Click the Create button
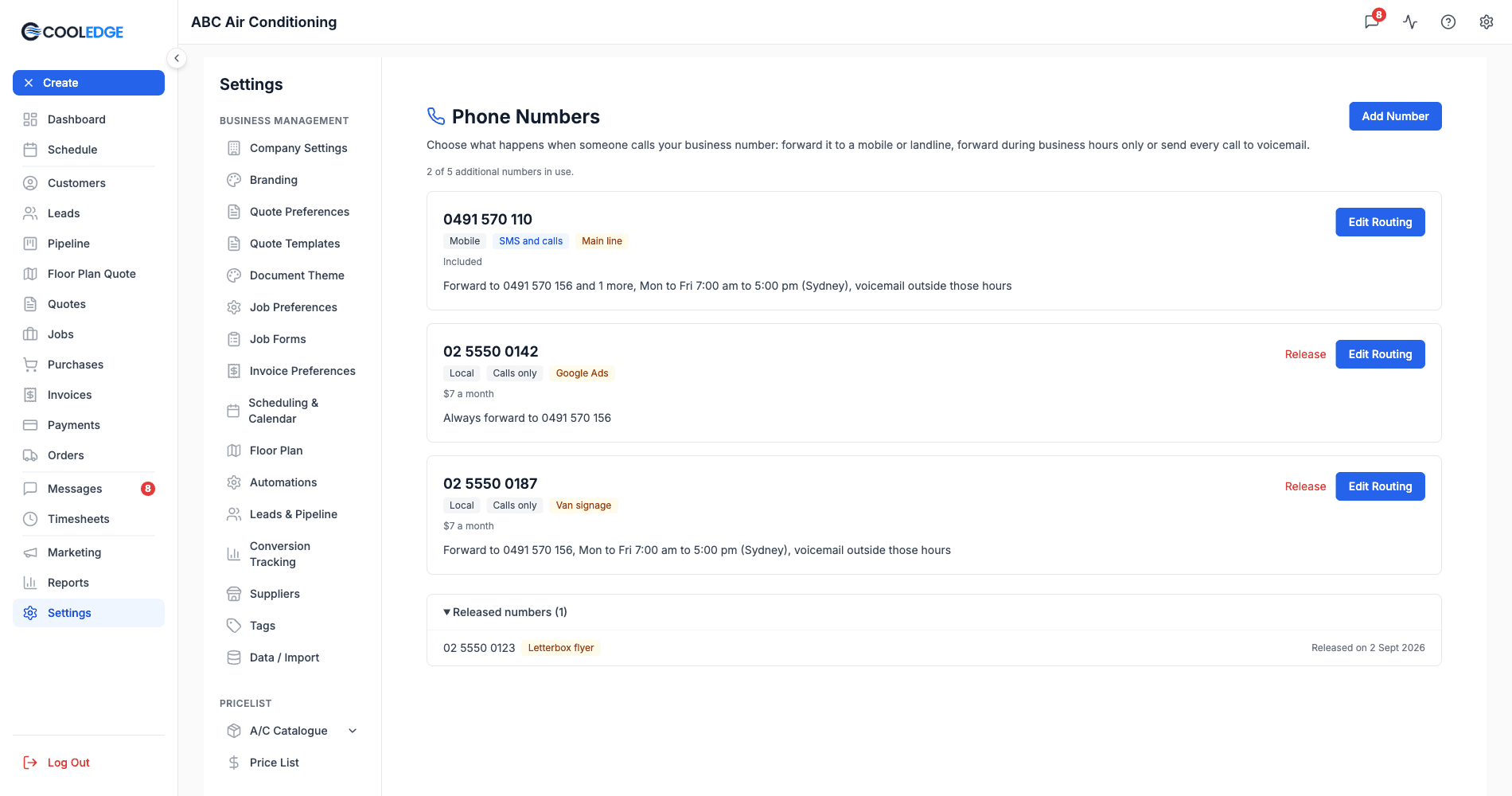 pyautogui.click(x=88, y=83)
